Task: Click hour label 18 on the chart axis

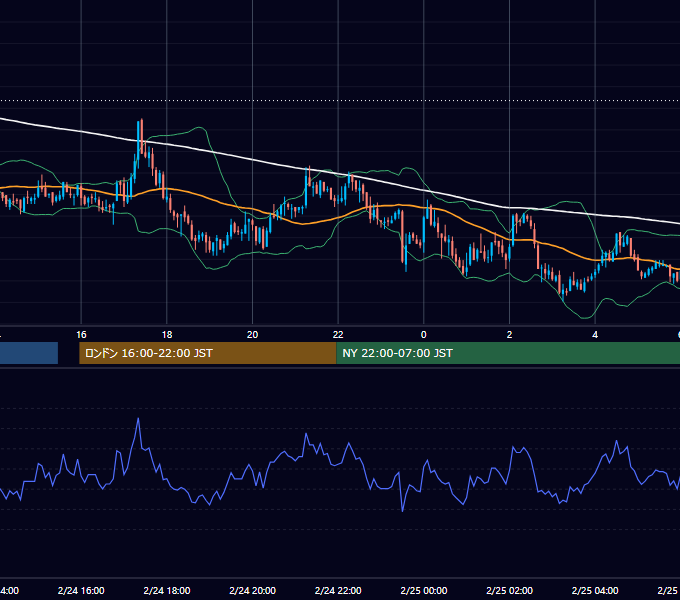Action: (167, 335)
